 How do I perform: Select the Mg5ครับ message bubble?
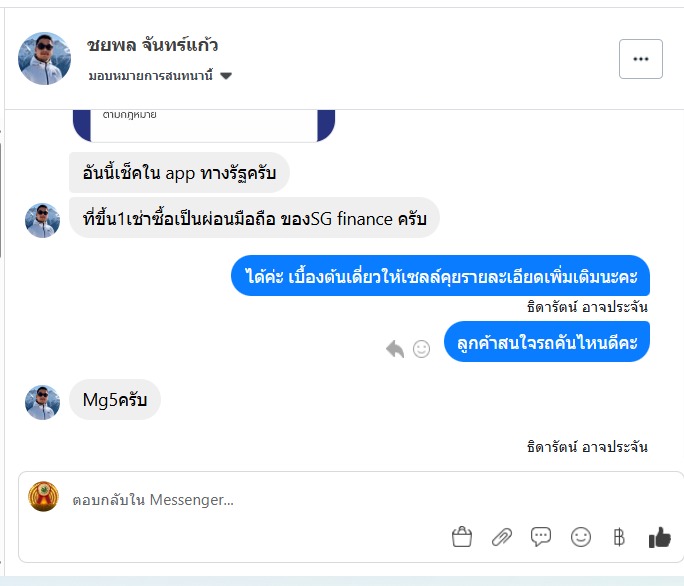pos(115,400)
